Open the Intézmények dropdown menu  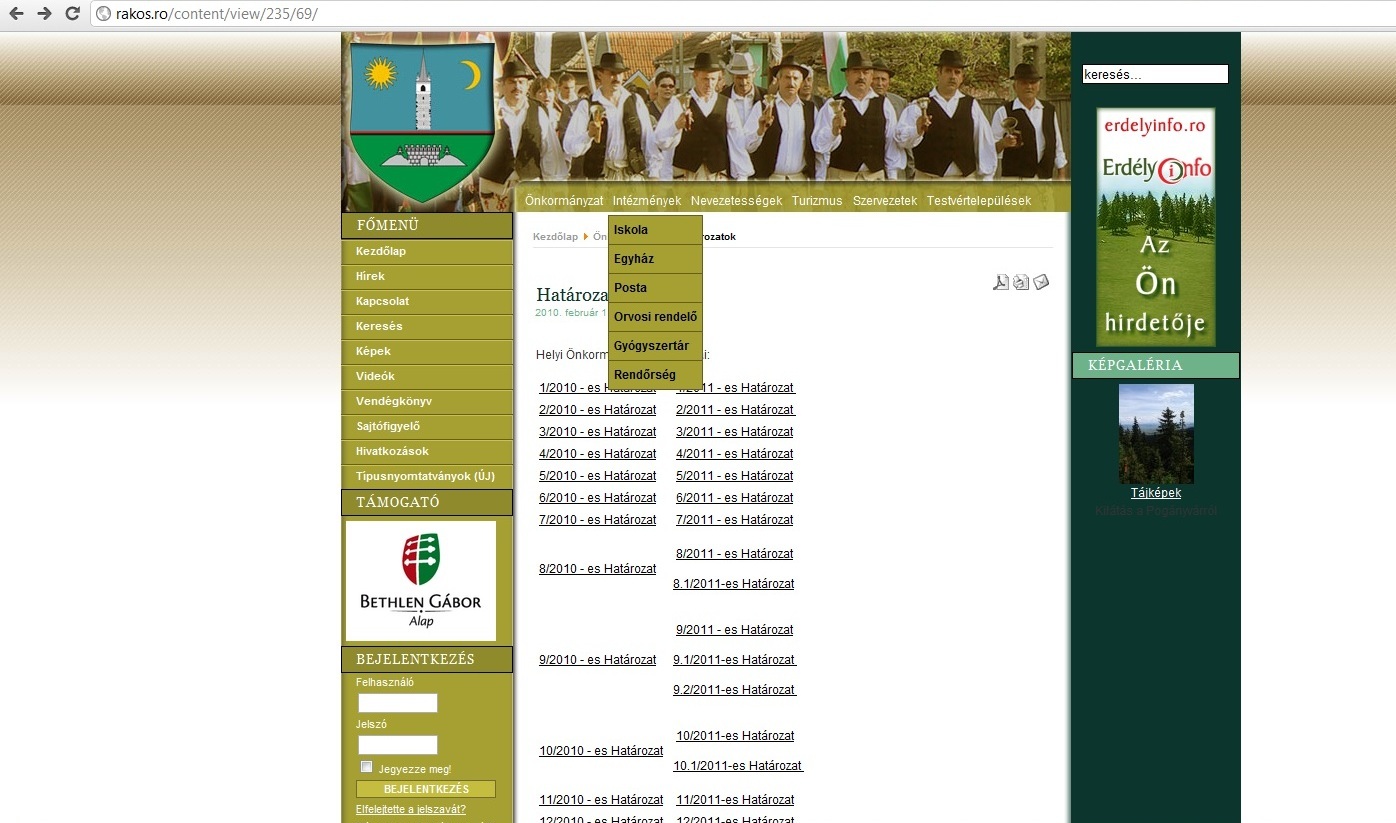click(647, 200)
